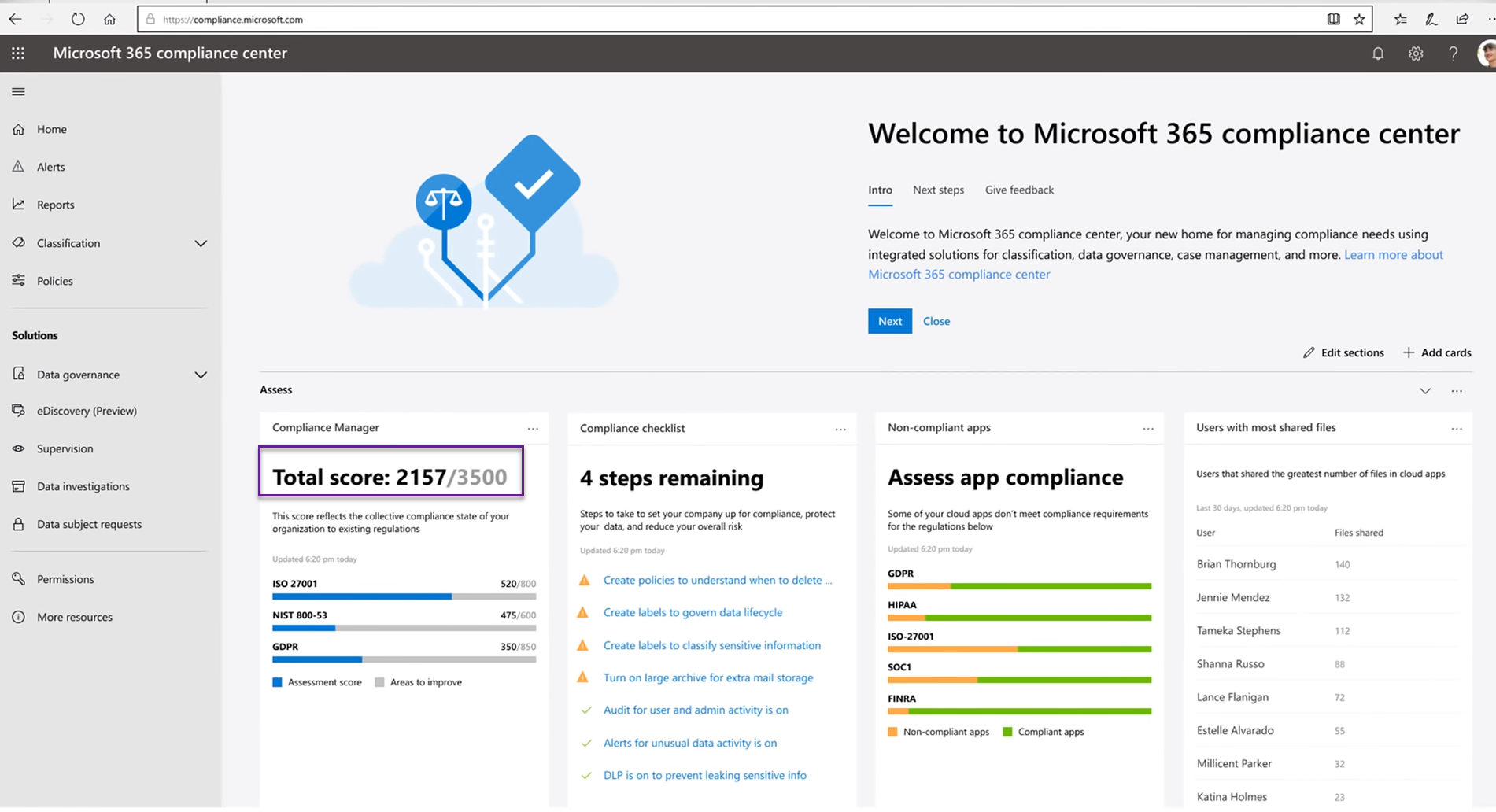This screenshot has width=1496, height=812.
Task: Click the blue Next button
Action: click(890, 321)
